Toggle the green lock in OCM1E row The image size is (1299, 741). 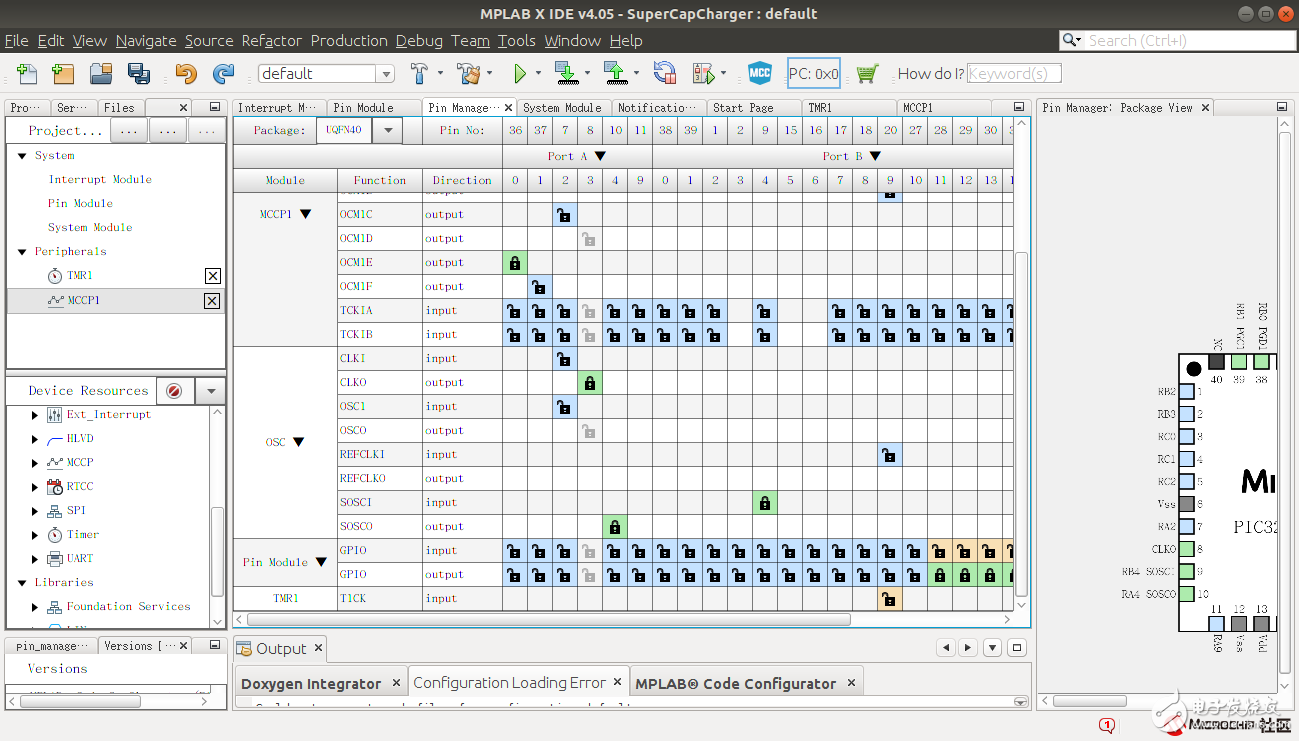point(515,263)
